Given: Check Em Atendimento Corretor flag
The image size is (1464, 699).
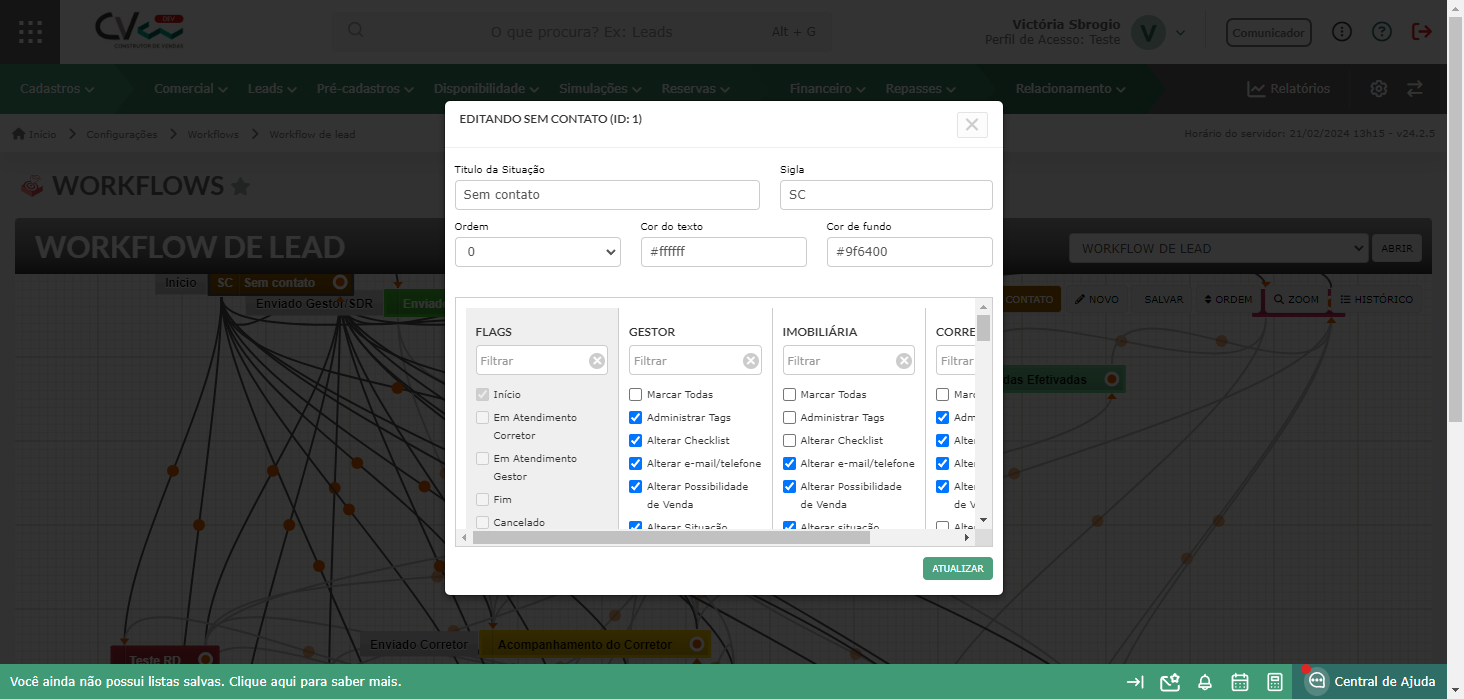Looking at the screenshot, I should [x=483, y=418].
